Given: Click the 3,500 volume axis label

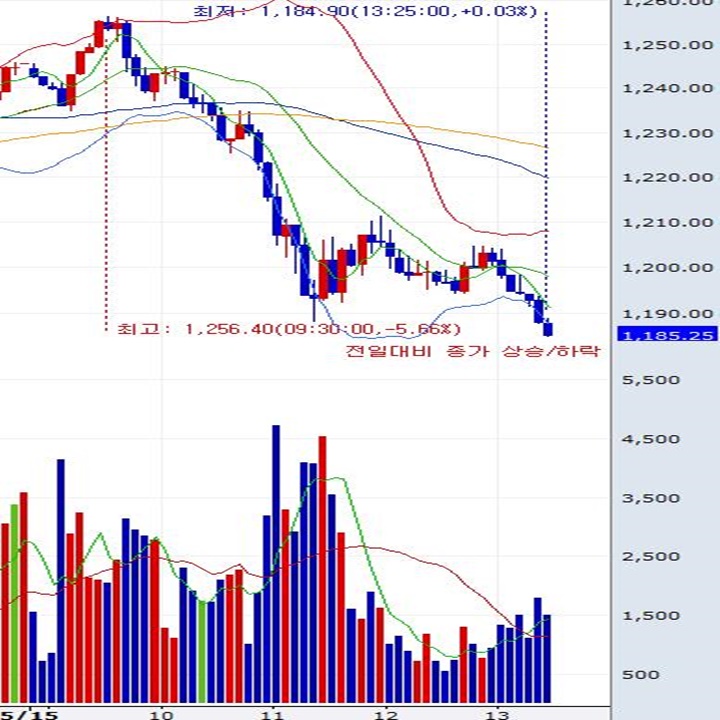Looking at the screenshot, I should [650, 498].
